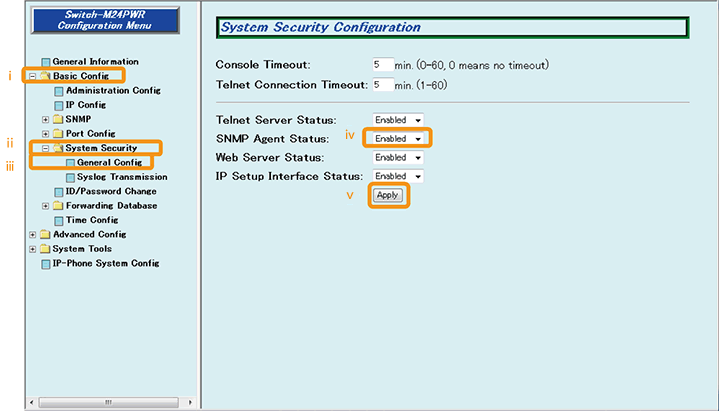Open the ID/Password Change page
The height and width of the screenshot is (411, 719).
[110, 191]
